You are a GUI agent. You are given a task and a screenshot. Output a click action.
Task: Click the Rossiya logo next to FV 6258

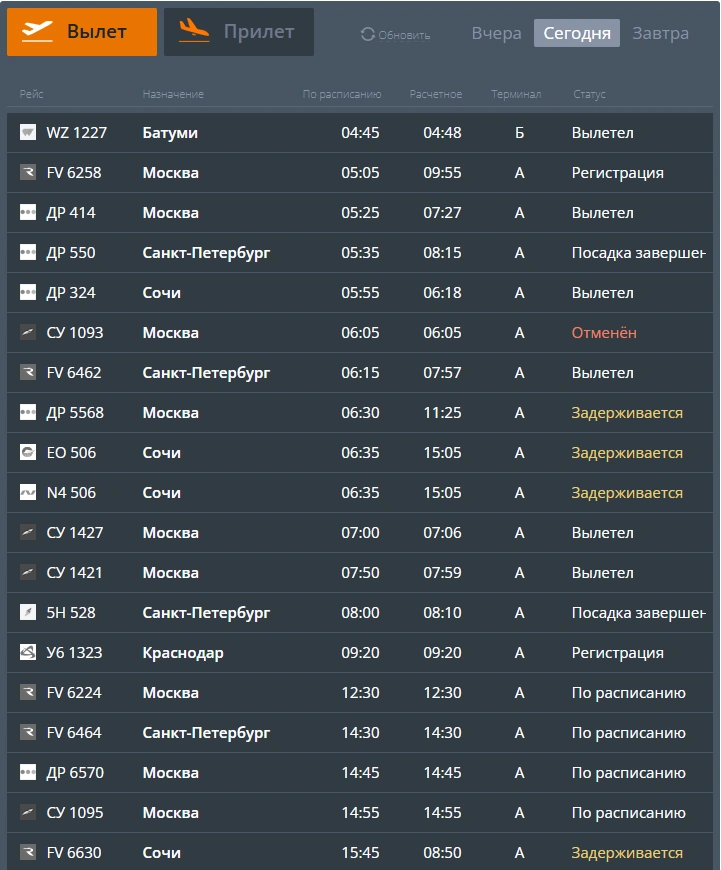pyautogui.click(x=28, y=173)
